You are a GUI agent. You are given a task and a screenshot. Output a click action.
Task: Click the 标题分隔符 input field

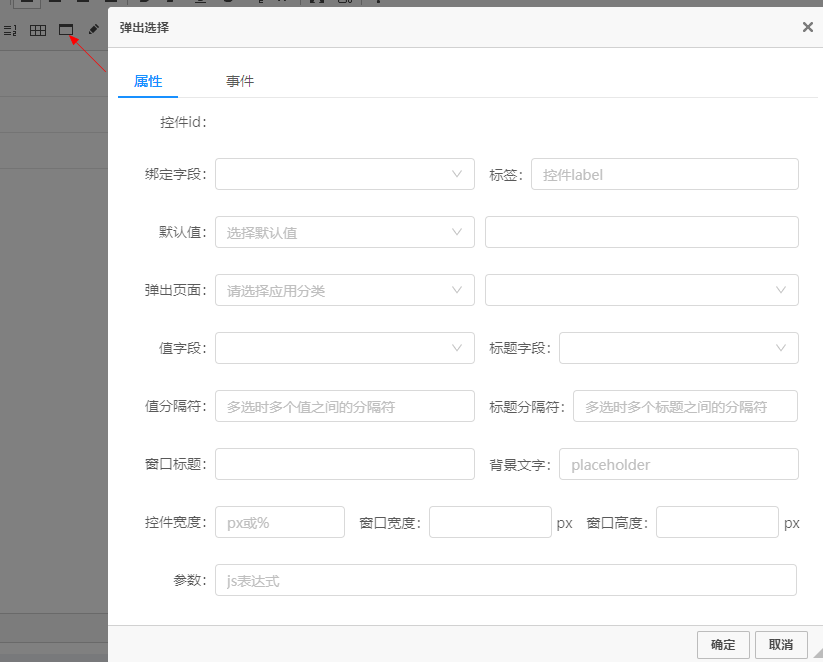[685, 406]
